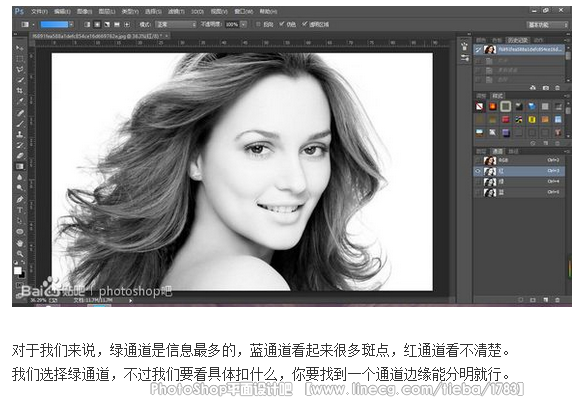
Task: Delete current state in History panel
Action: 558,88
